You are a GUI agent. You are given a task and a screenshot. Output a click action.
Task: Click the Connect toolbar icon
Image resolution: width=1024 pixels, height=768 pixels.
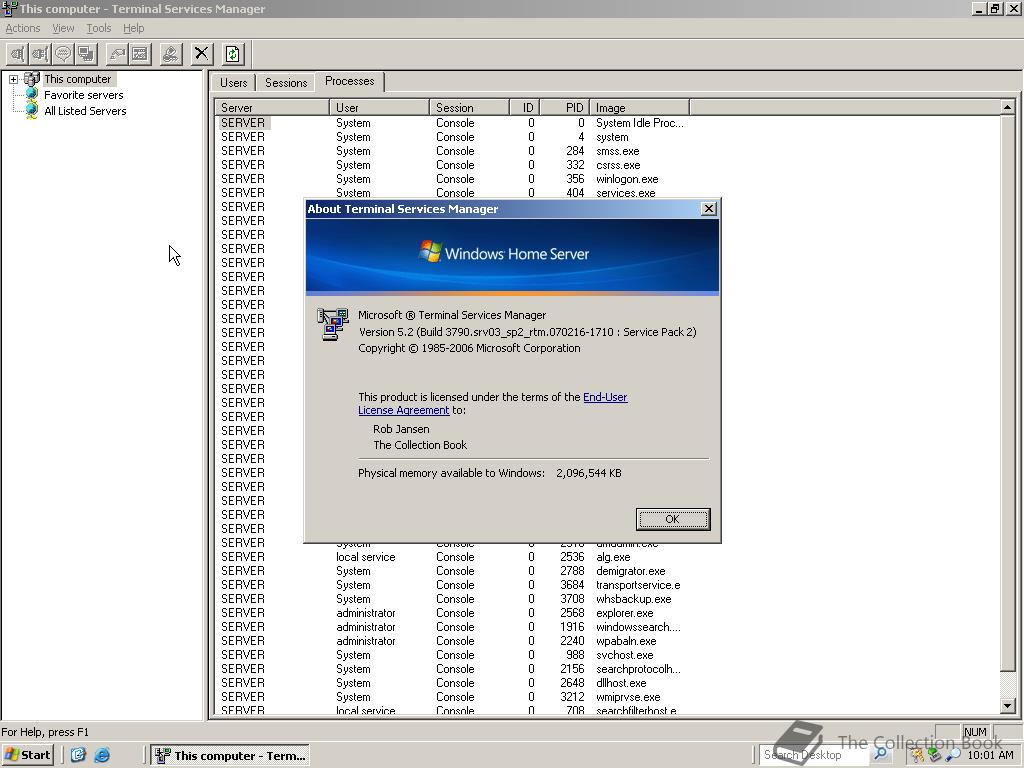(18, 54)
